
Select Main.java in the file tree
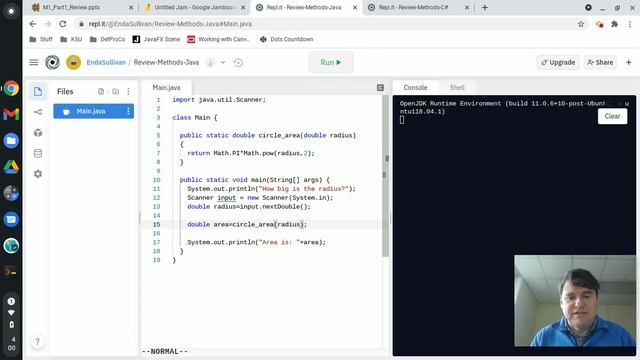pos(93,111)
